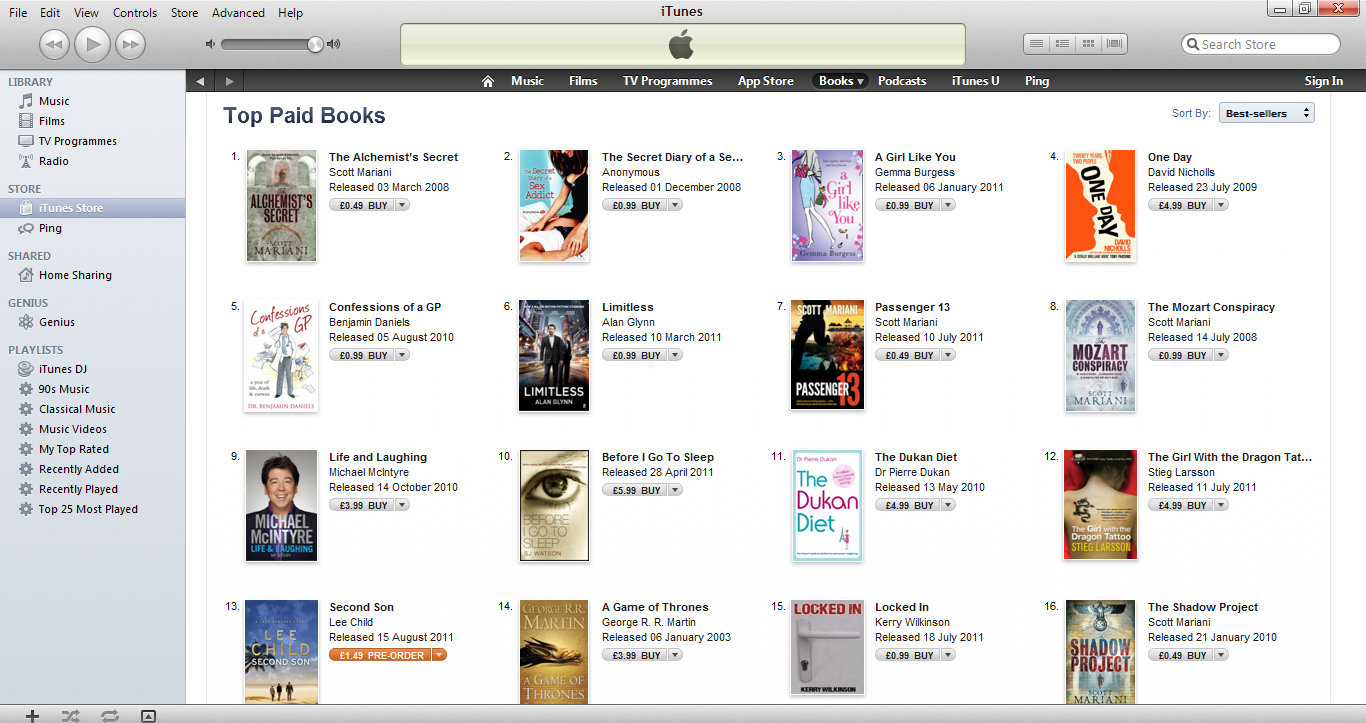1366x723 pixels.
Task: Click the Sign In link
Action: (x=1323, y=81)
